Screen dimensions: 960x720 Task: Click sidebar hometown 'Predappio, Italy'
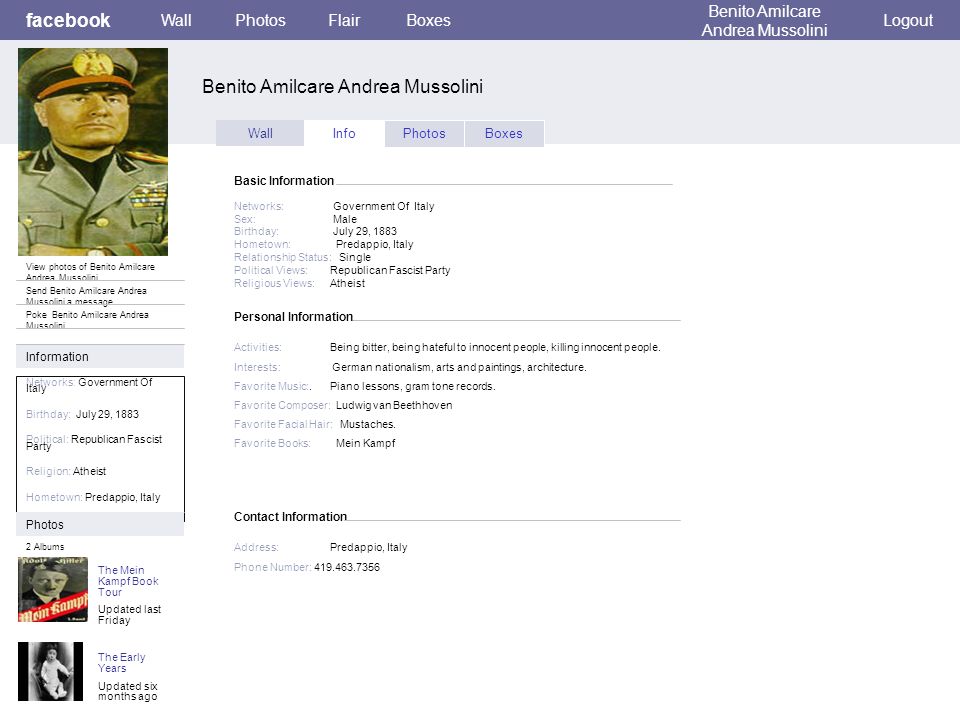pos(122,497)
